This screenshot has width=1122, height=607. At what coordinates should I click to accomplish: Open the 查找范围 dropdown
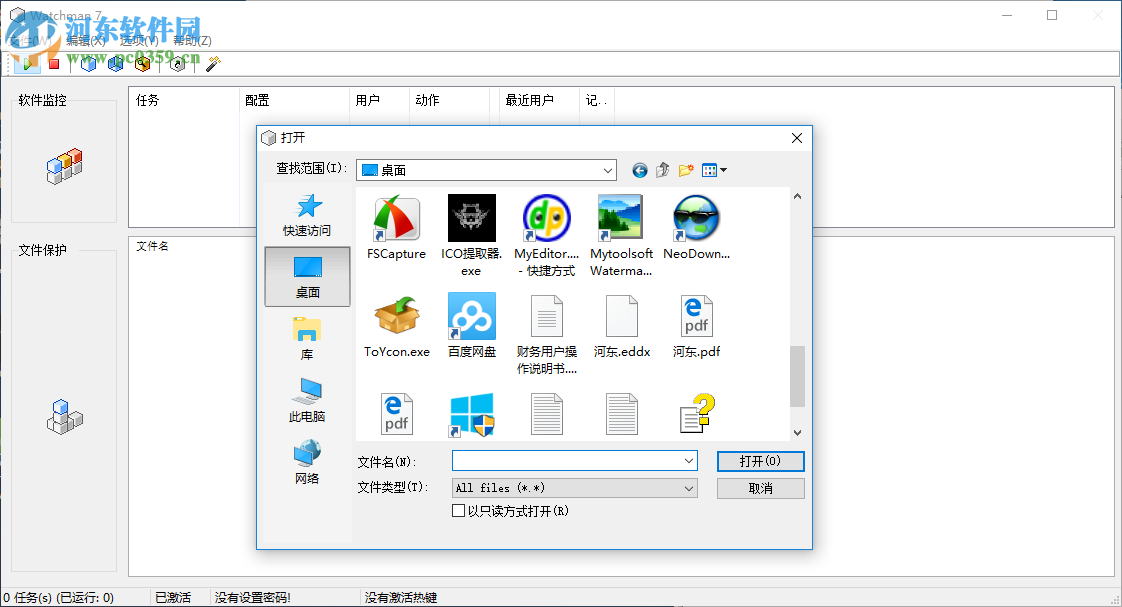608,170
